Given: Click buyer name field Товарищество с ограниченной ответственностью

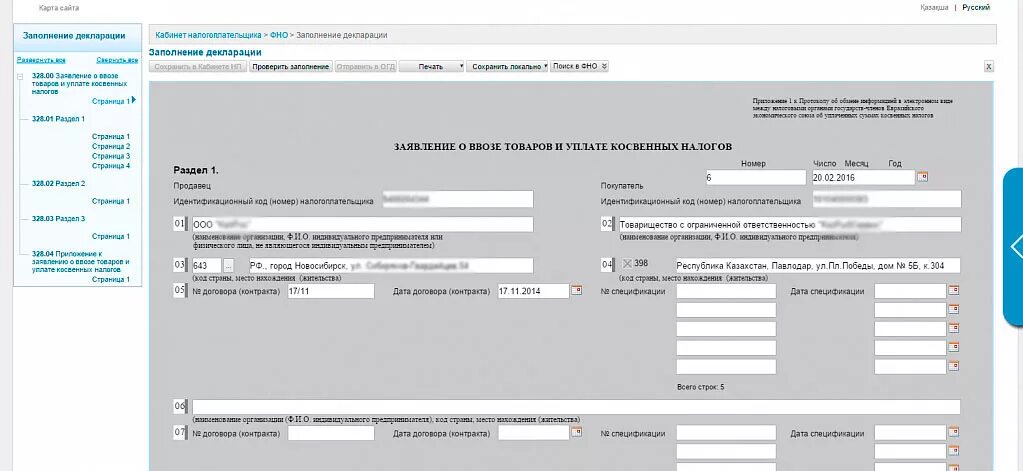Looking at the screenshot, I should click(x=789, y=224).
